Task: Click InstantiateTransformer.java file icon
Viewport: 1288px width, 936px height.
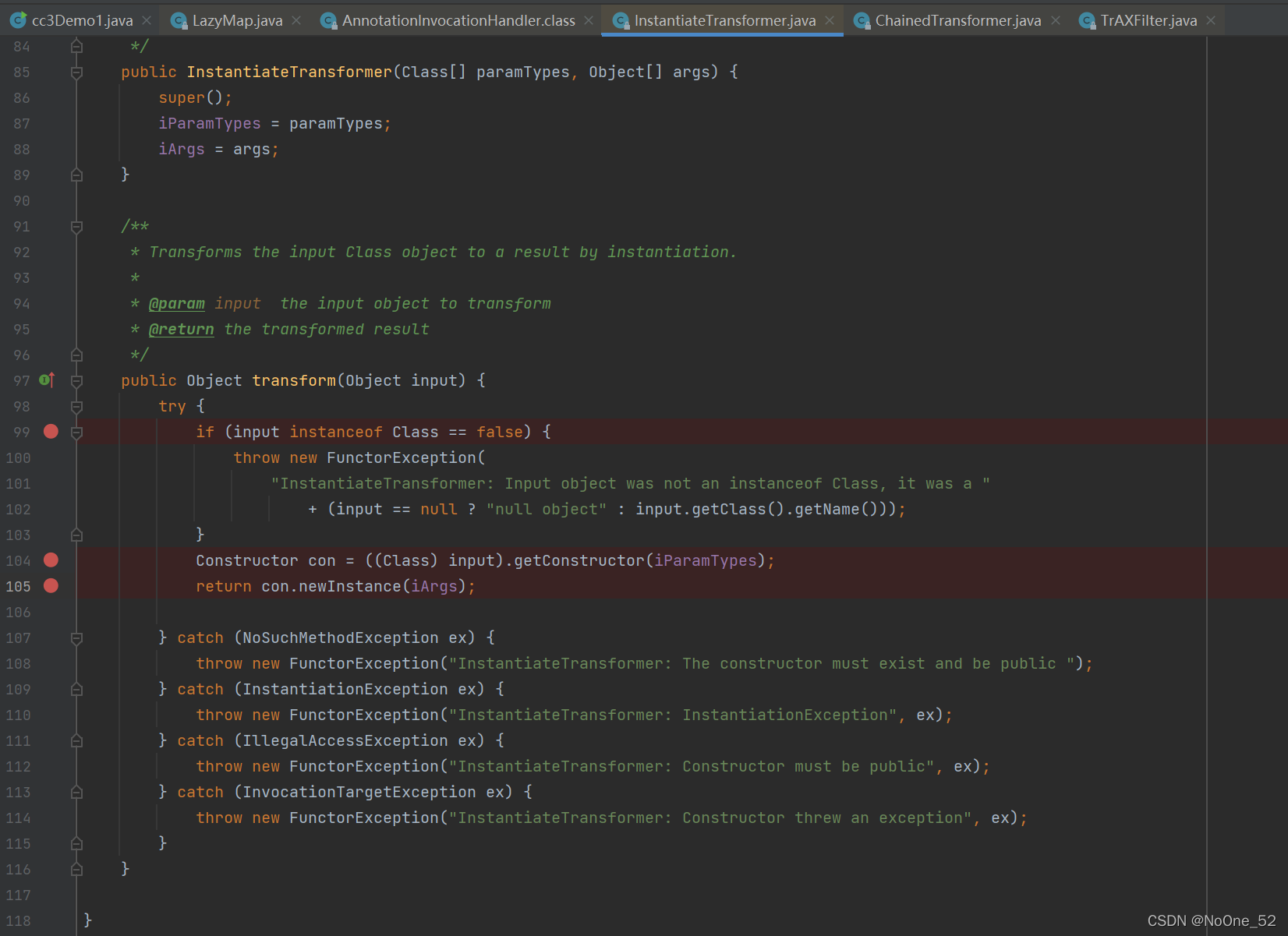Action: 621,21
